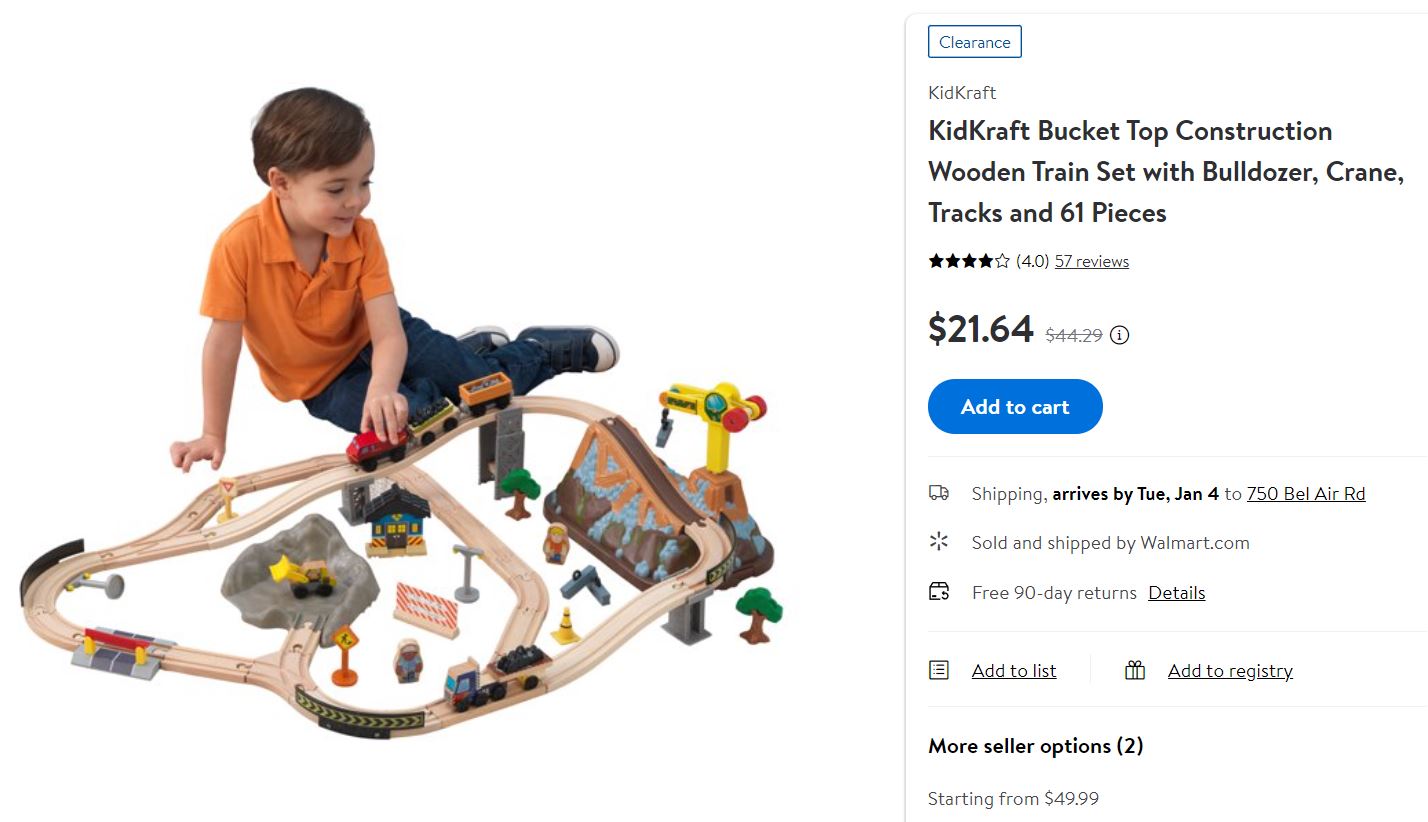This screenshot has width=1428, height=822.
Task: Click the $21.64 current price
Action: (x=980, y=328)
